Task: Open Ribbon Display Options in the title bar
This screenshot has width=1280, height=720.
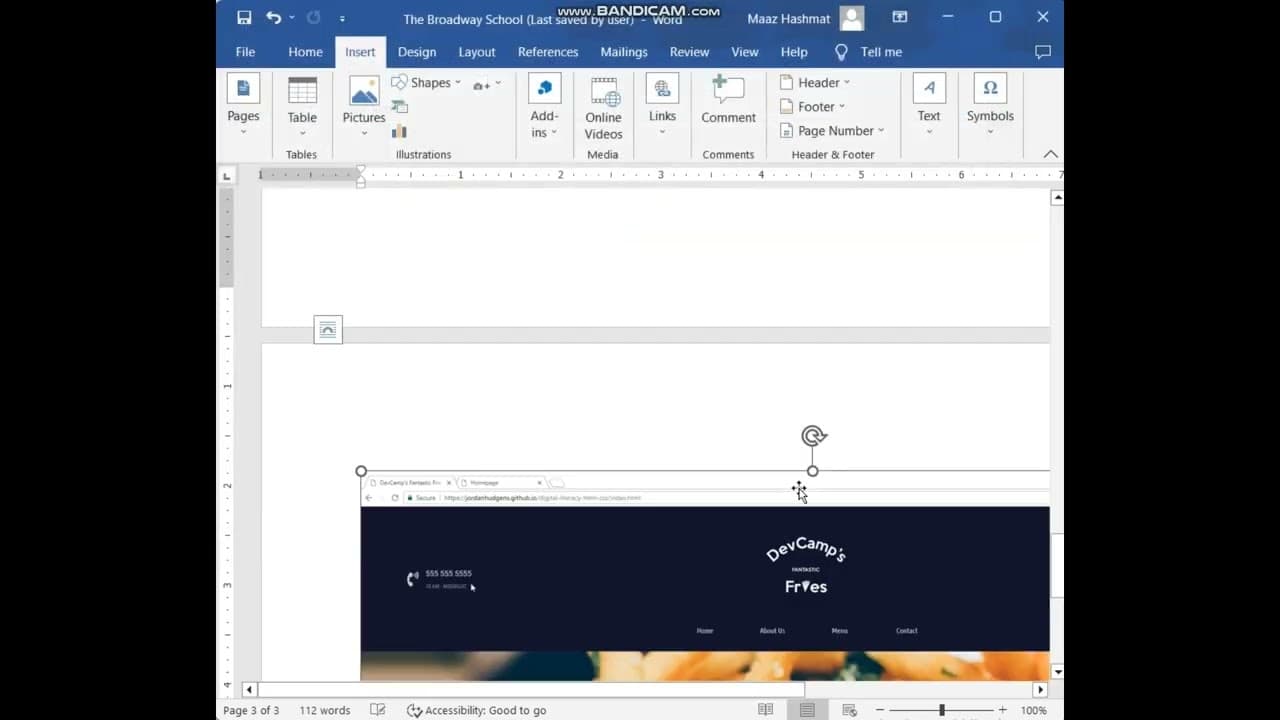Action: tap(900, 17)
